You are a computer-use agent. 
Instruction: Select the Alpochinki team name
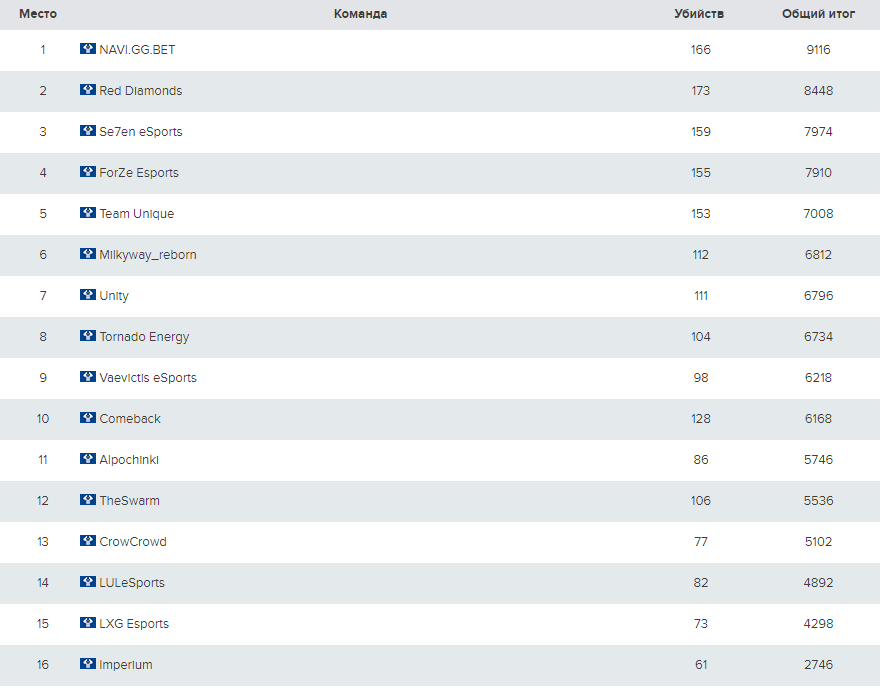point(129,460)
